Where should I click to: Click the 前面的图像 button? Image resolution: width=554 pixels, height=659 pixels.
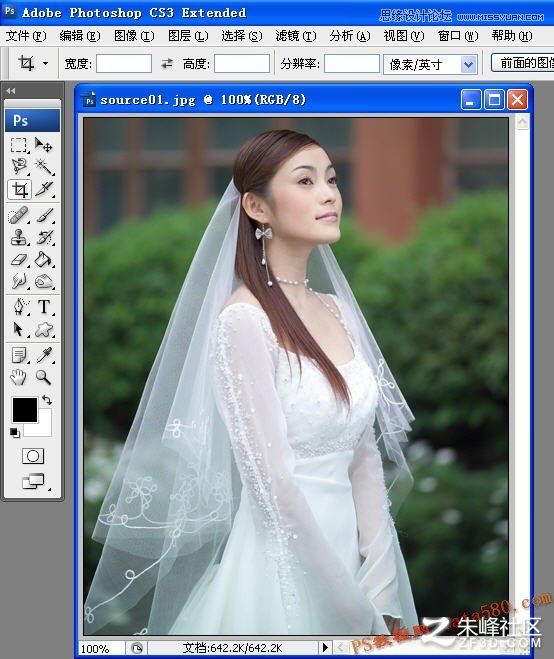(x=523, y=63)
